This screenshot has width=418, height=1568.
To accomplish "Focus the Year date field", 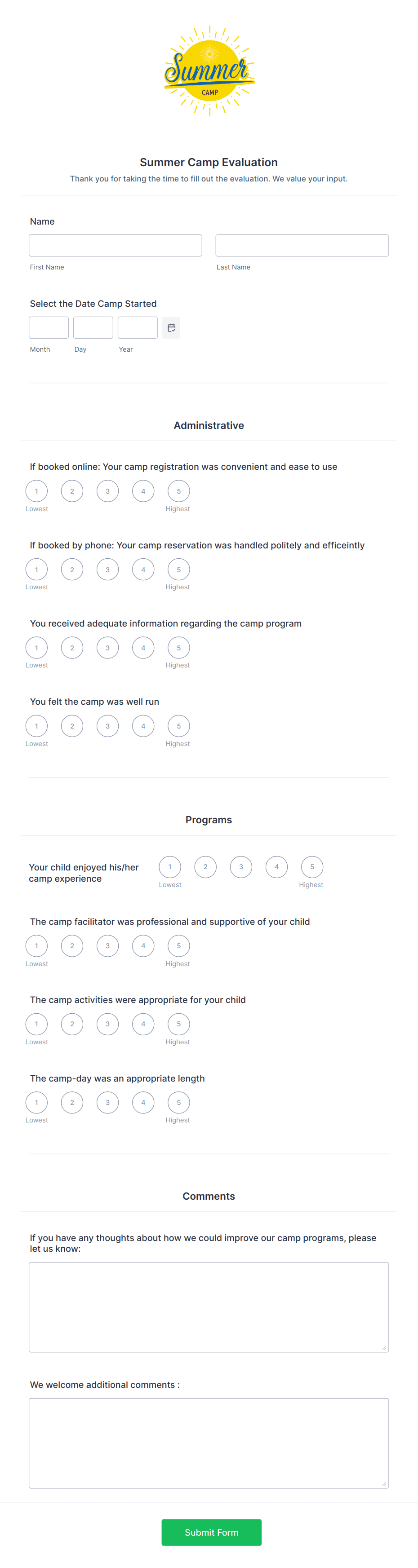I will (138, 327).
